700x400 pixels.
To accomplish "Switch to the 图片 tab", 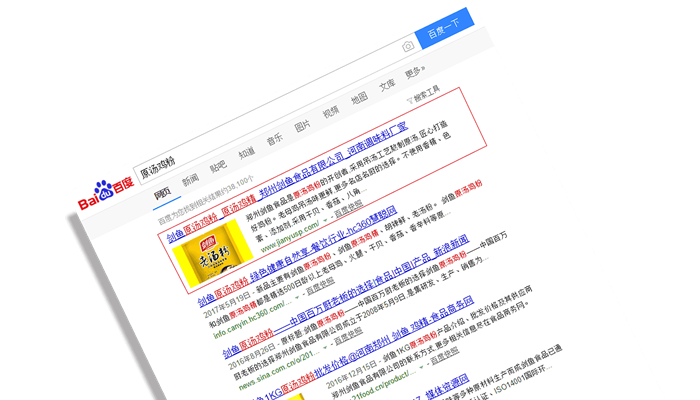I will point(303,126).
